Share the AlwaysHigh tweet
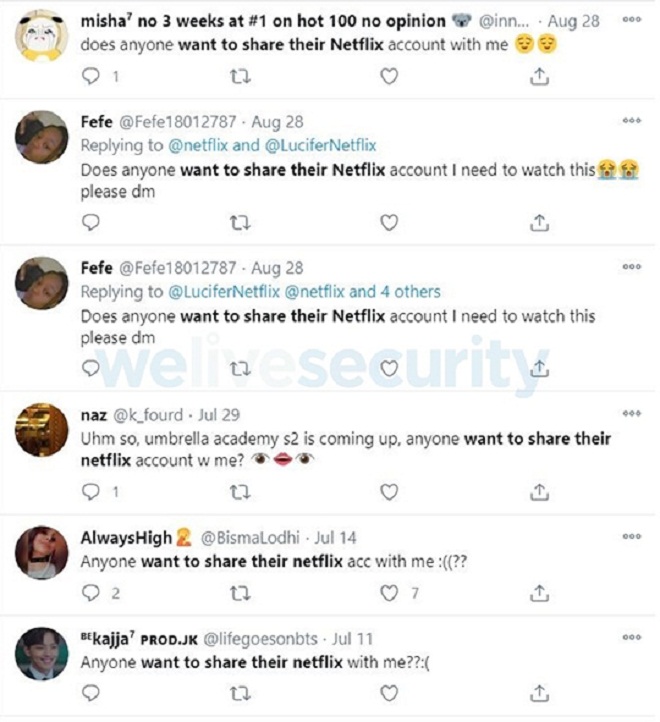 539,593
